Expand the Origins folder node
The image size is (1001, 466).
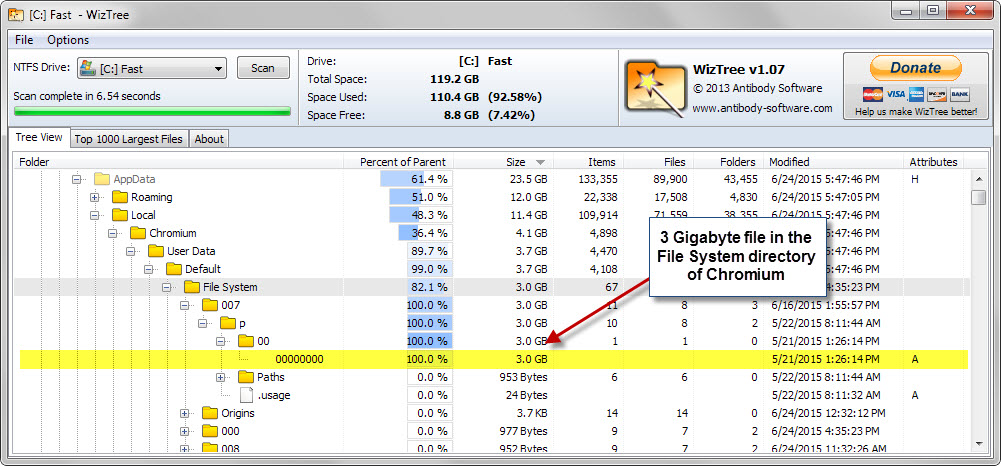tap(184, 413)
